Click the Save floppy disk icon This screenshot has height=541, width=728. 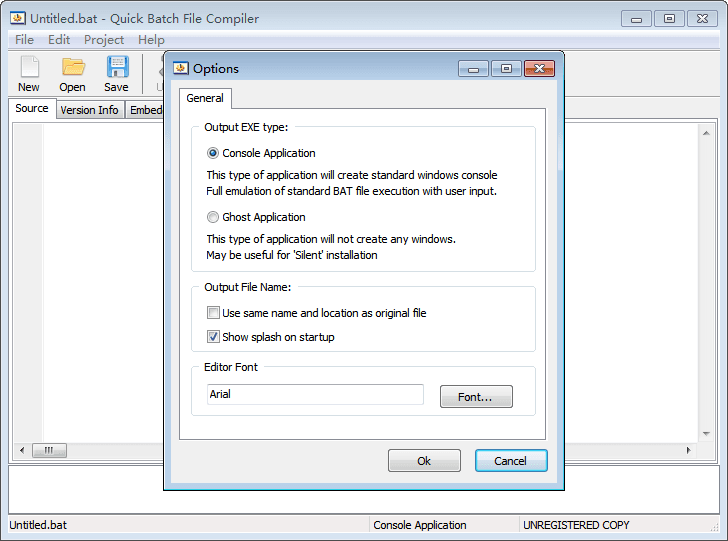click(x=117, y=67)
